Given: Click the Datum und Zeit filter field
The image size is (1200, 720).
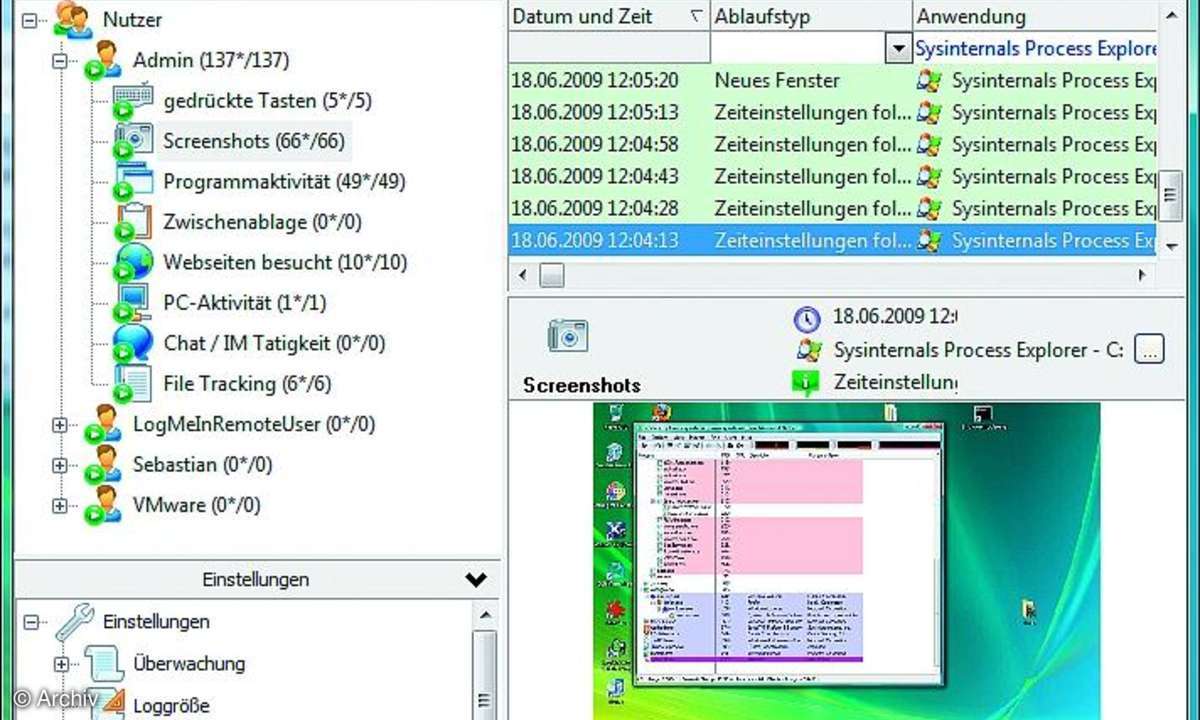Looking at the screenshot, I should [x=609, y=49].
